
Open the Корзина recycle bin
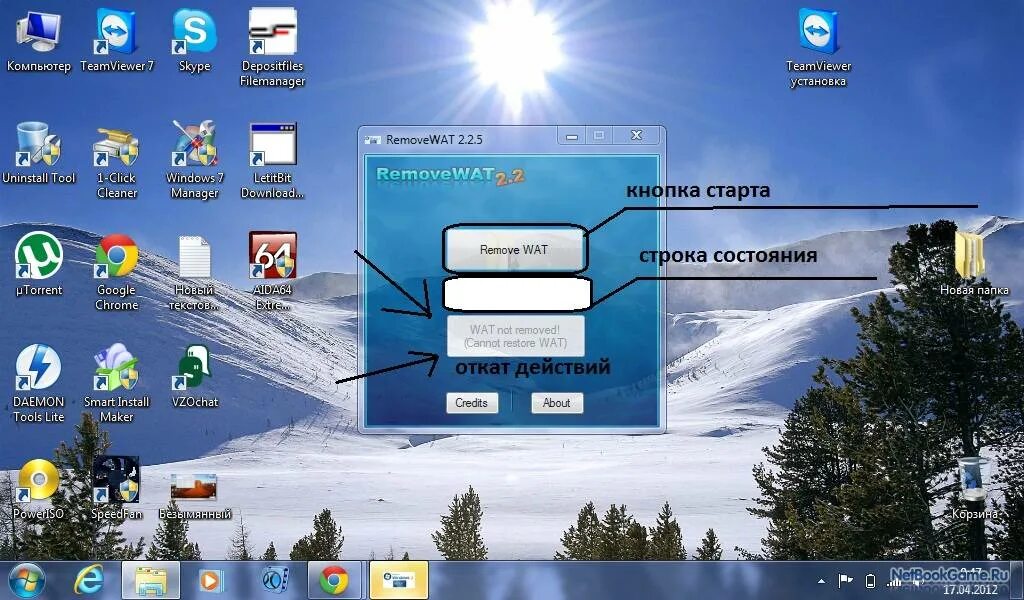tap(973, 488)
